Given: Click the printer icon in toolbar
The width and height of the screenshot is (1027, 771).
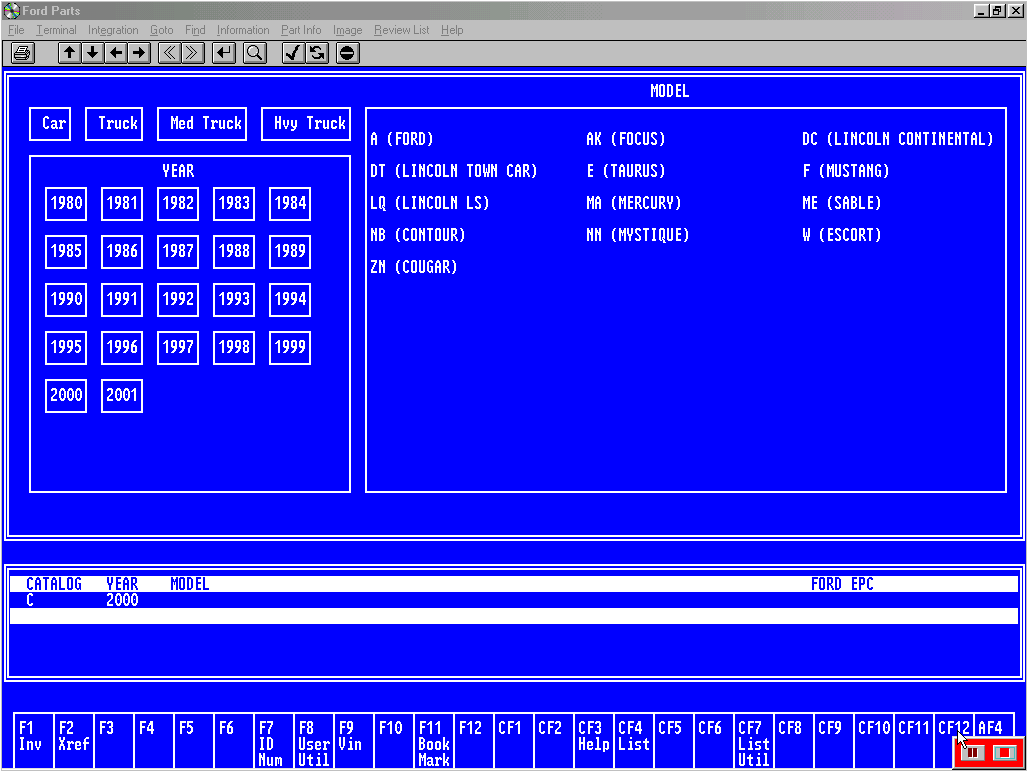Looking at the screenshot, I should click(x=22, y=53).
